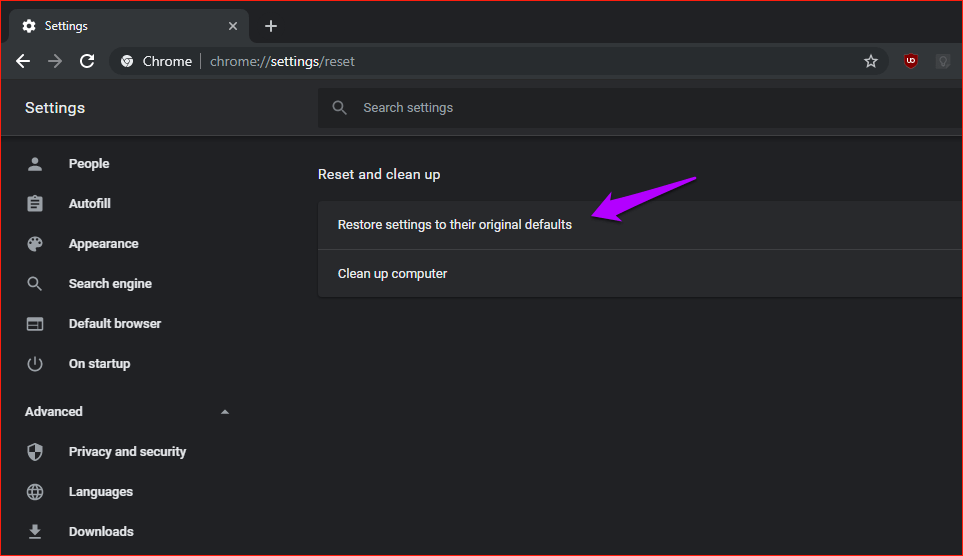Click the Search settings field
The height and width of the screenshot is (556, 963).
pos(600,107)
